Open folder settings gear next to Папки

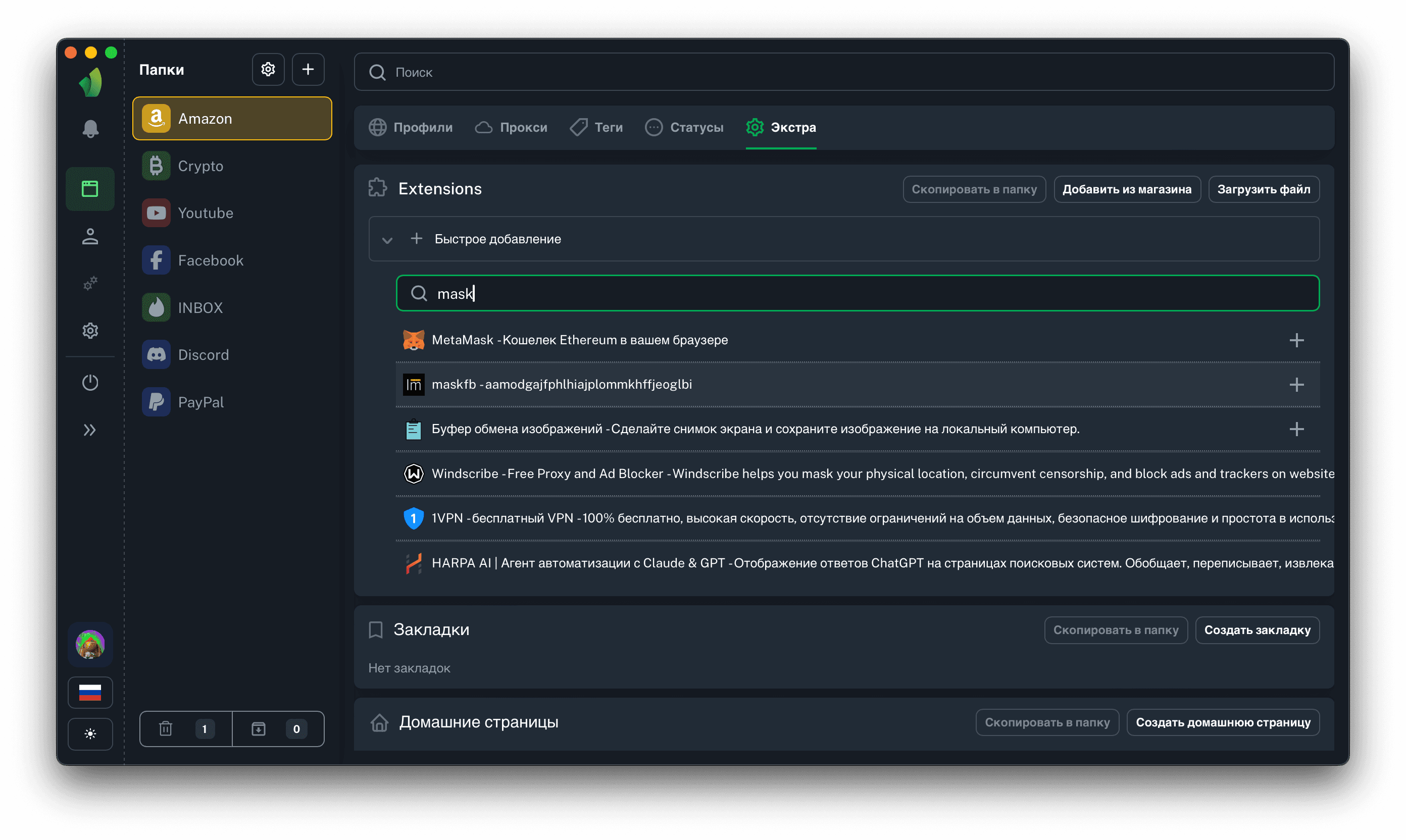click(268, 70)
